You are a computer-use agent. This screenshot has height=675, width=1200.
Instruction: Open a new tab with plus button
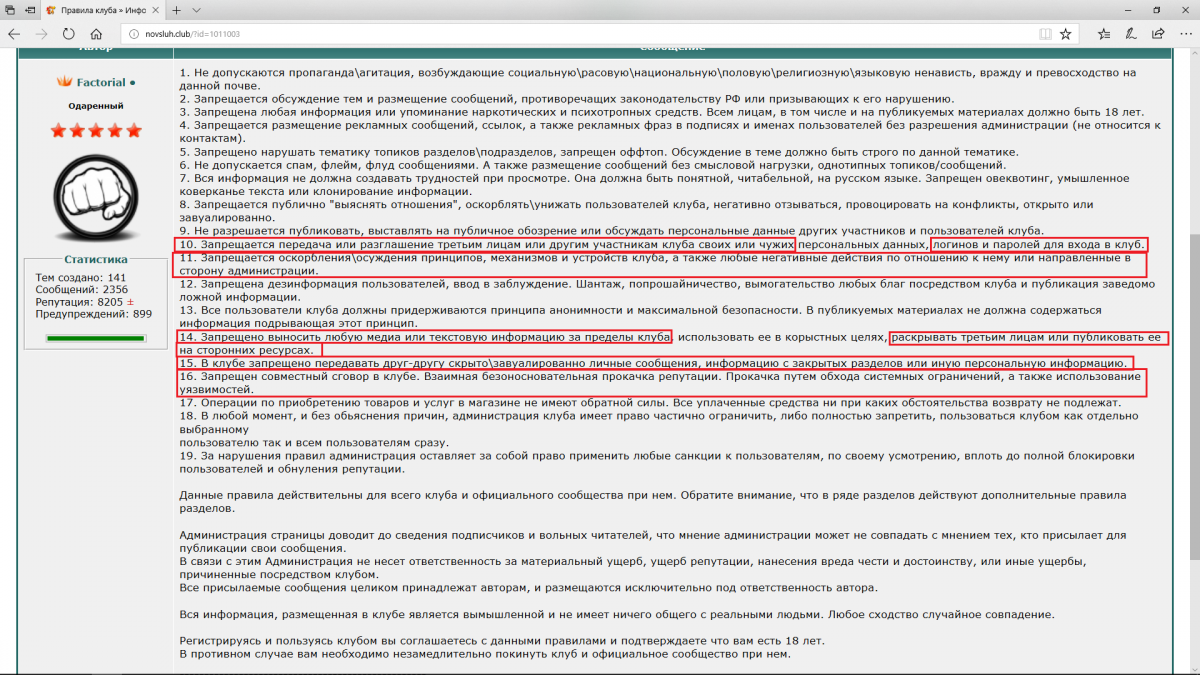click(176, 10)
